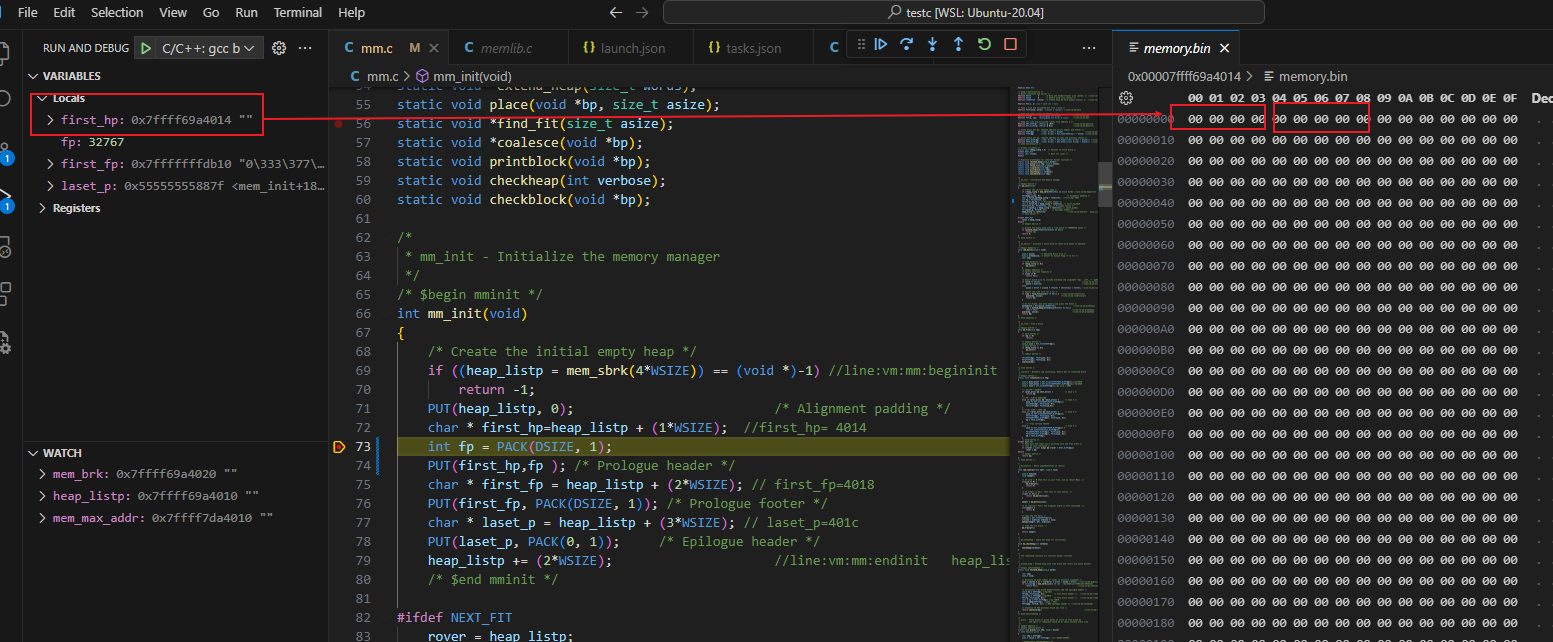Click the Continue debug button
The image size is (1553, 642).
(x=881, y=45)
